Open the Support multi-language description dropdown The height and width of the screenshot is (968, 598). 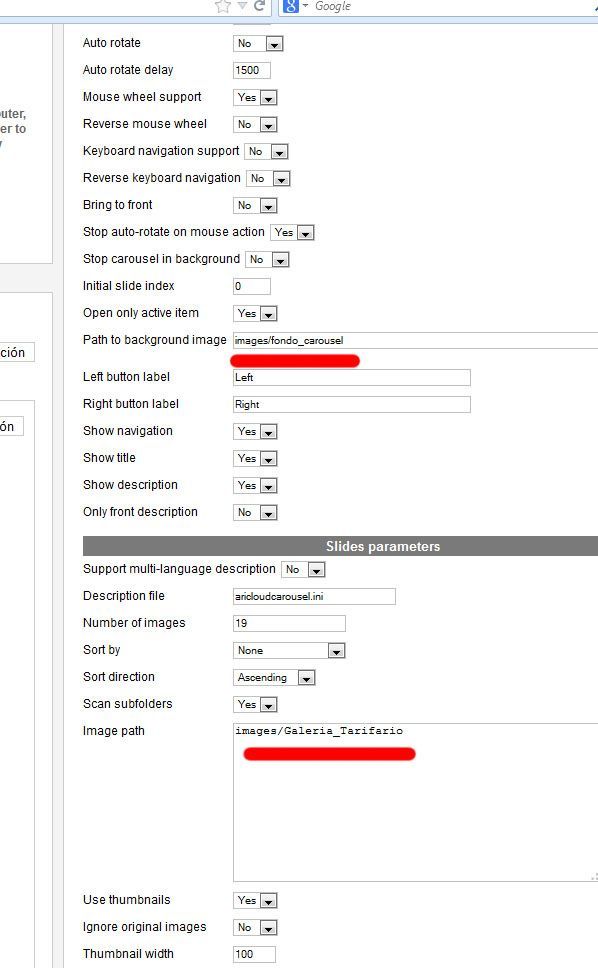[303, 570]
